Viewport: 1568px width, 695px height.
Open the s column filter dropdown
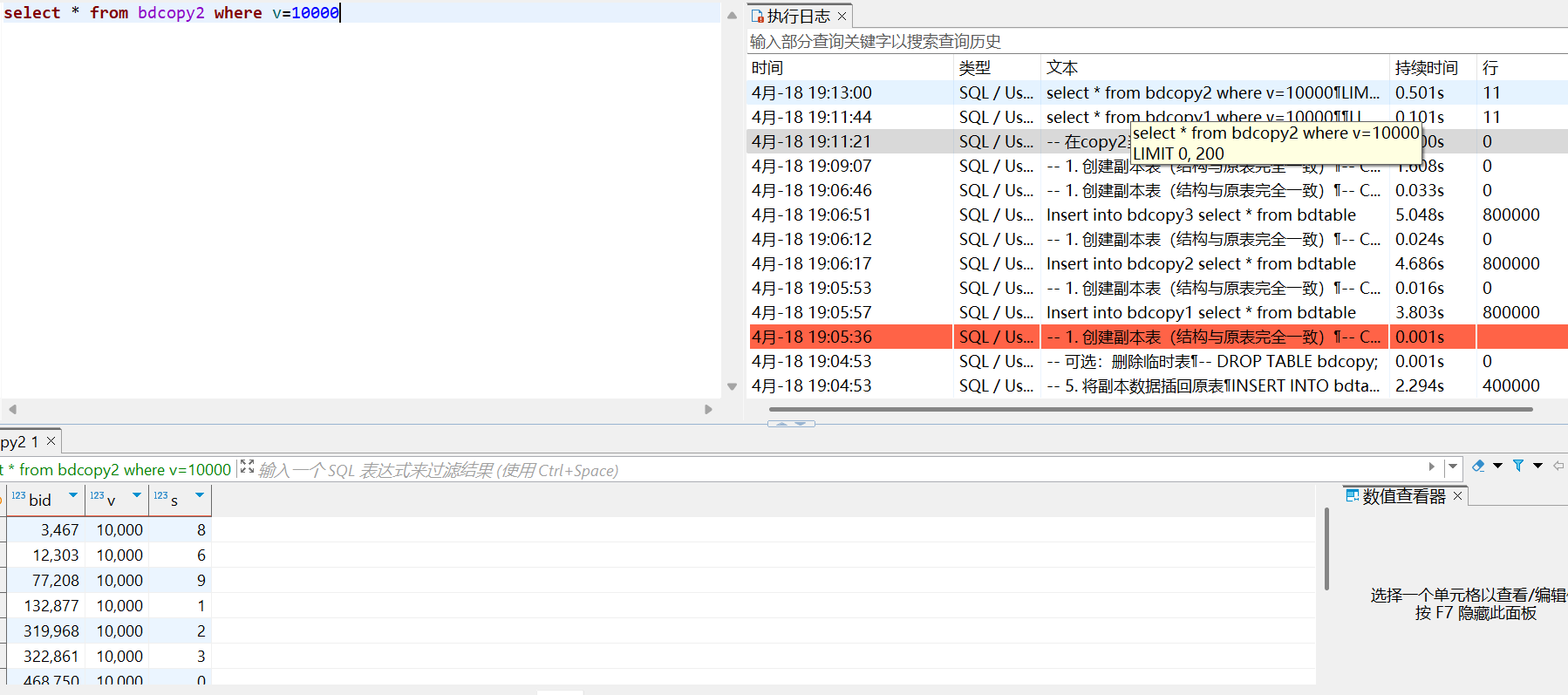pos(200,495)
